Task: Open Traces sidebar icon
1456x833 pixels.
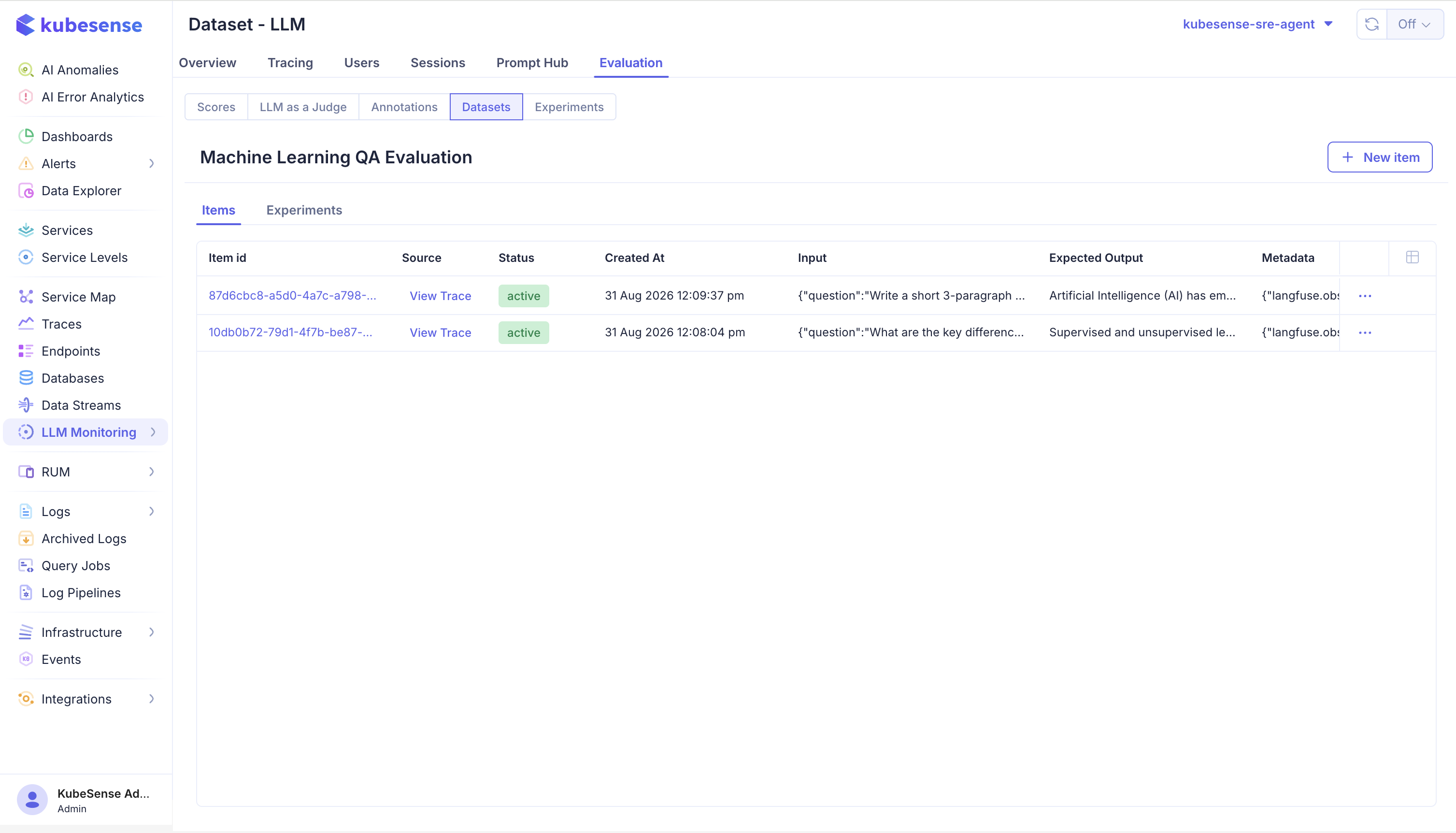Action: click(26, 324)
